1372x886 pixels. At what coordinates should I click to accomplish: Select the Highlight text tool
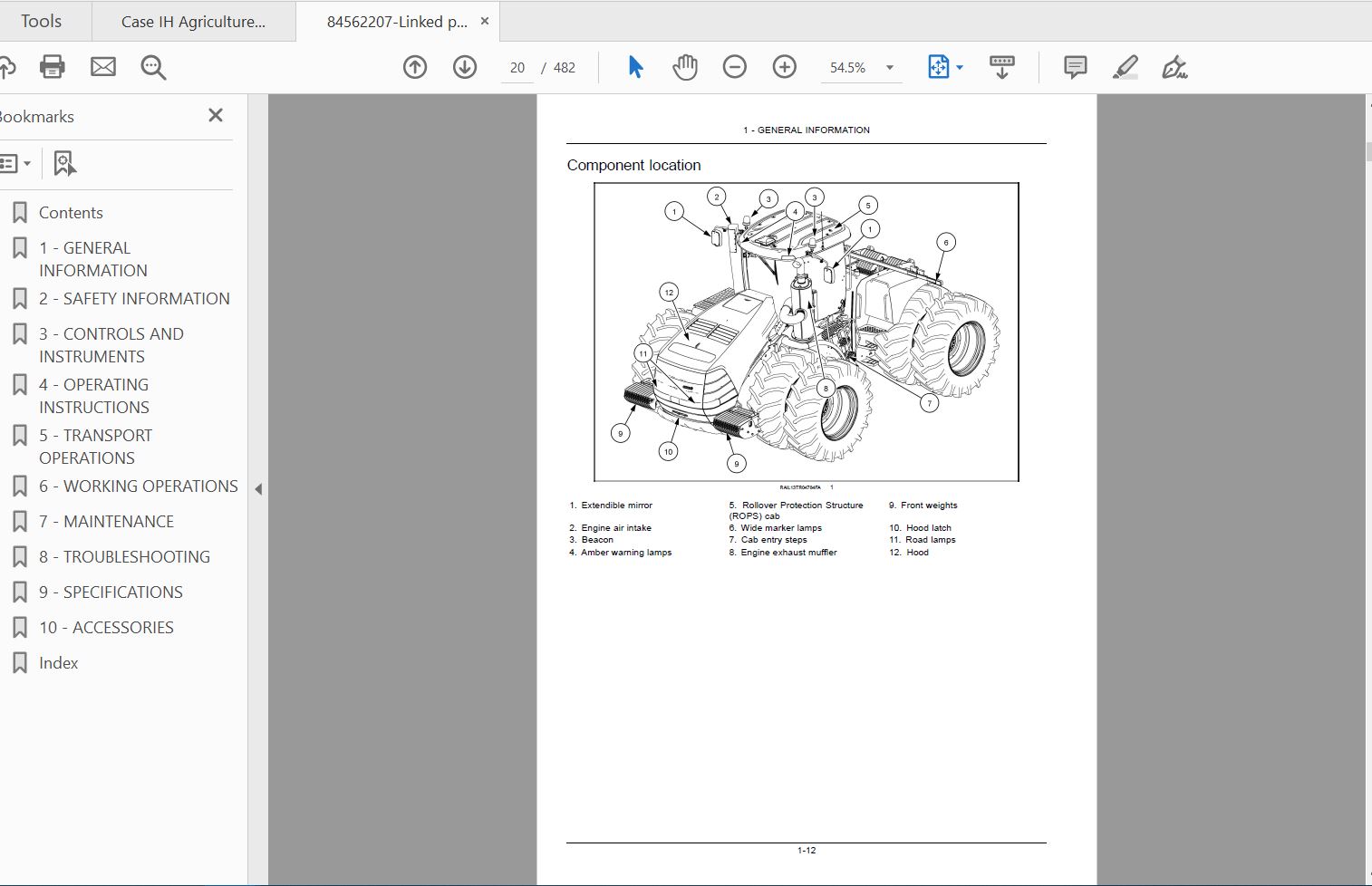tap(1126, 67)
